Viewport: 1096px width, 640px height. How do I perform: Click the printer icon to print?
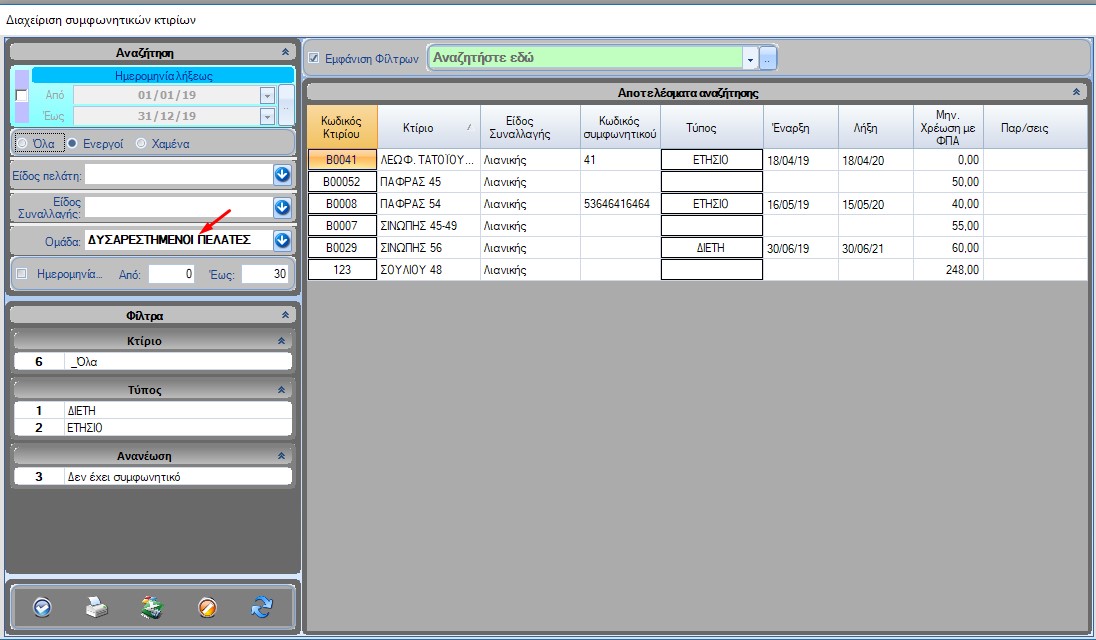click(x=96, y=607)
